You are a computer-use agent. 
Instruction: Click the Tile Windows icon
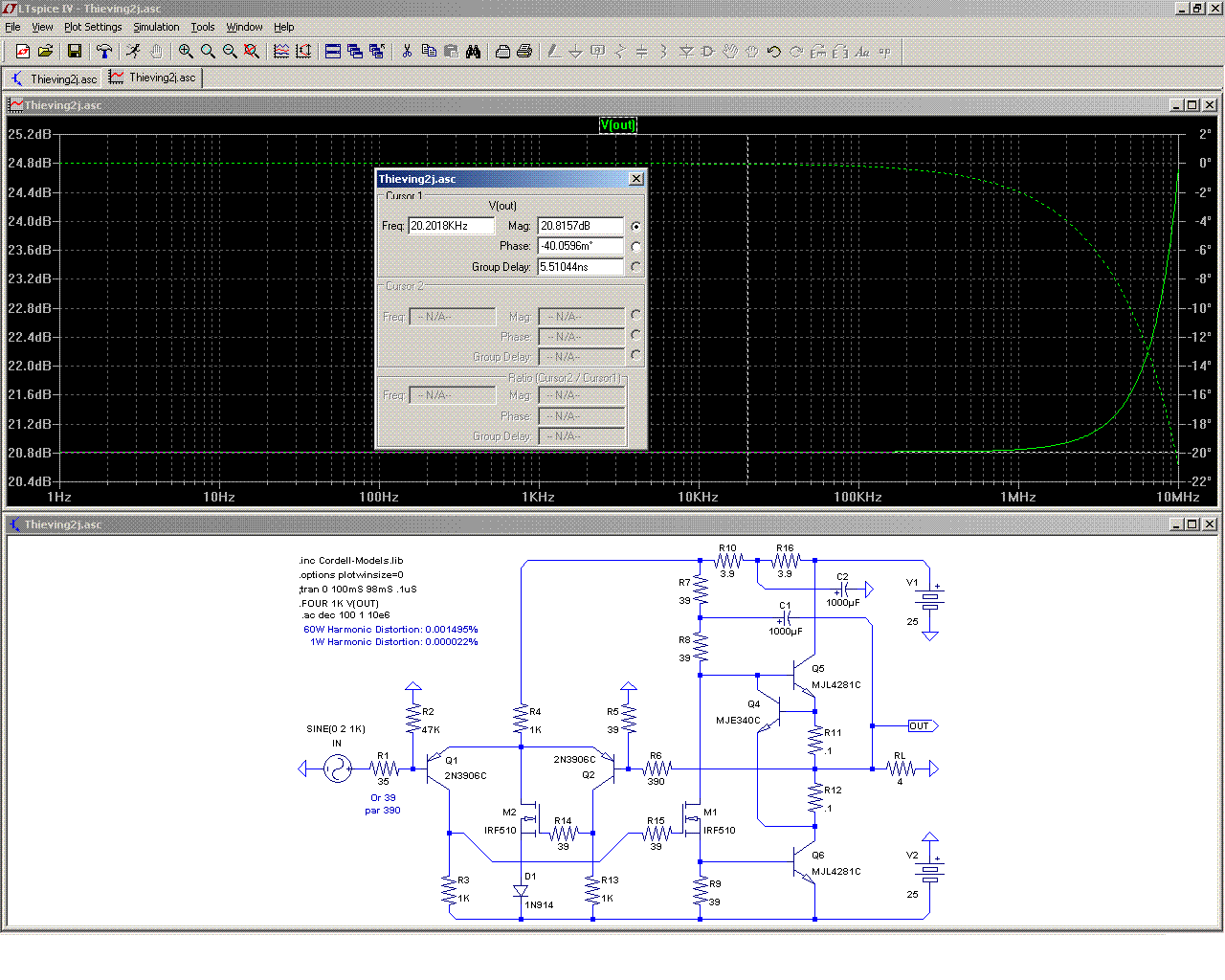click(333, 52)
